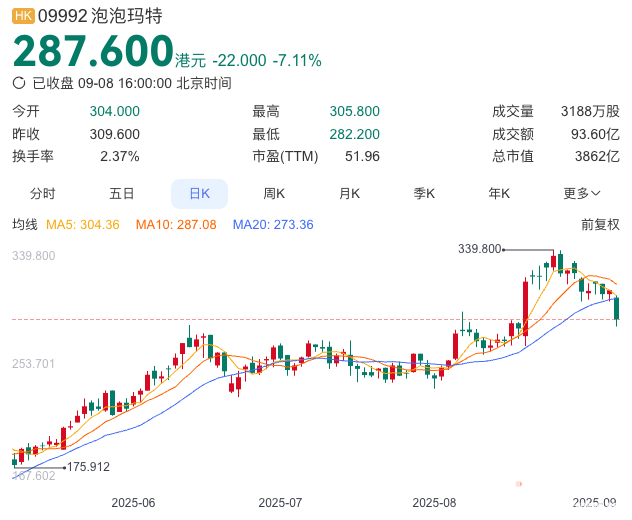Click the 287.600 current price
Viewport: 632px width, 520px height.
(93, 51)
